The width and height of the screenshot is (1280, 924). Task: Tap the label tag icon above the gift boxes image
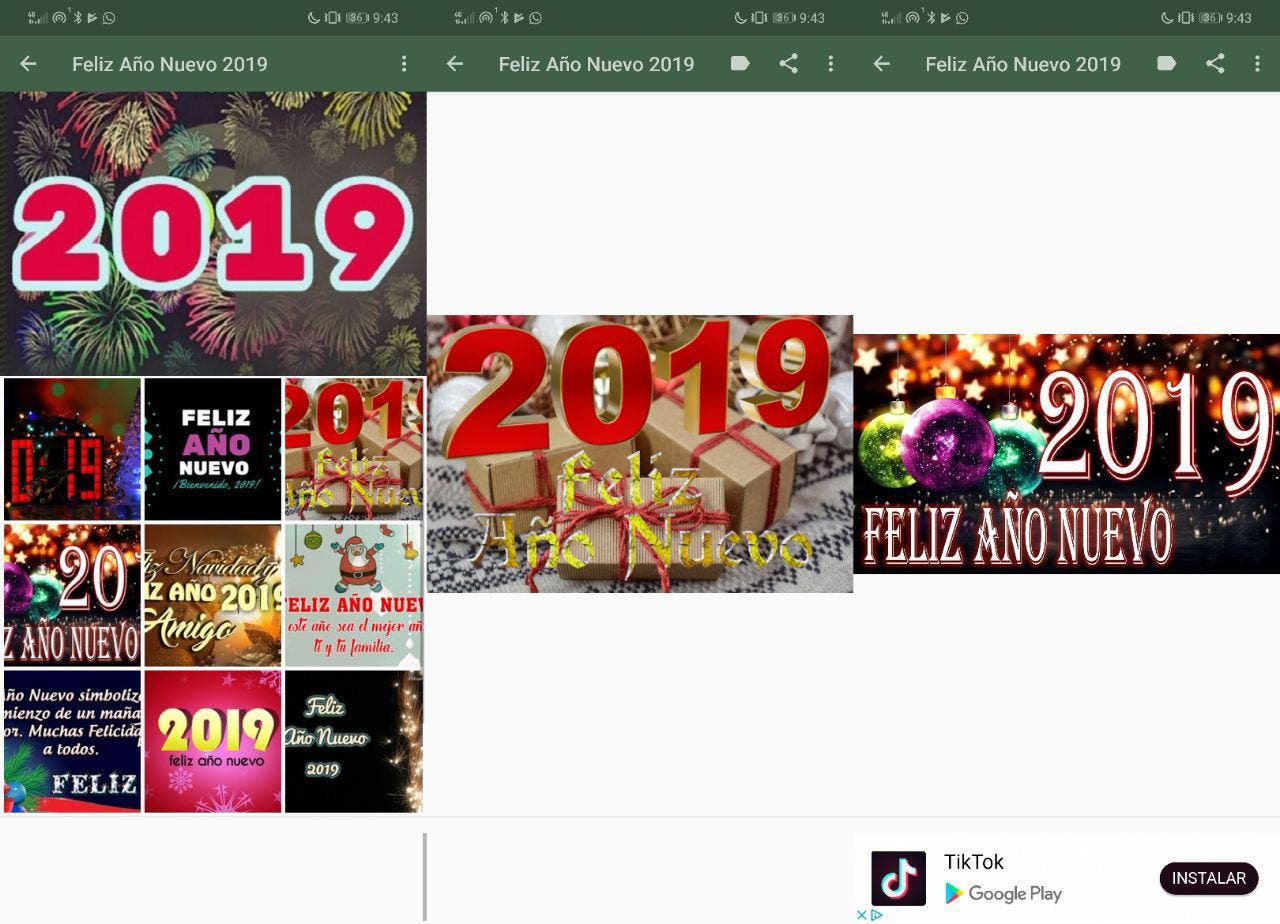[740, 64]
